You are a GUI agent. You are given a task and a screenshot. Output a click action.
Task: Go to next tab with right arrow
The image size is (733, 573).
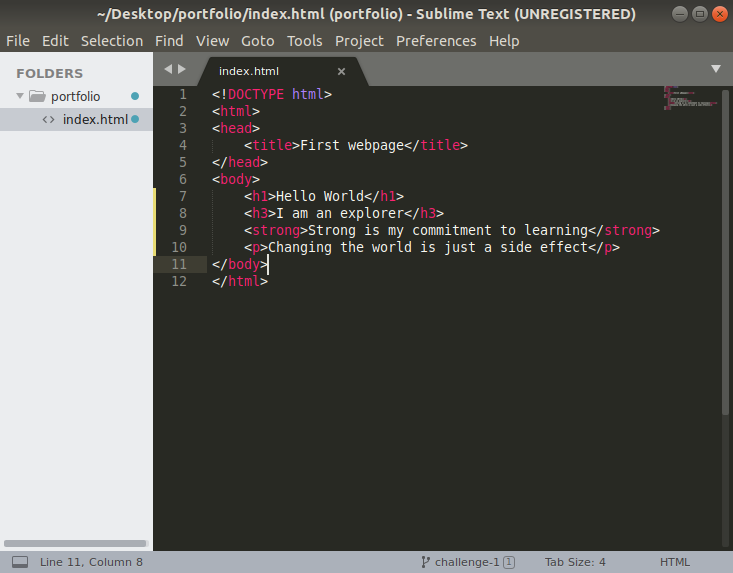[x=182, y=69]
